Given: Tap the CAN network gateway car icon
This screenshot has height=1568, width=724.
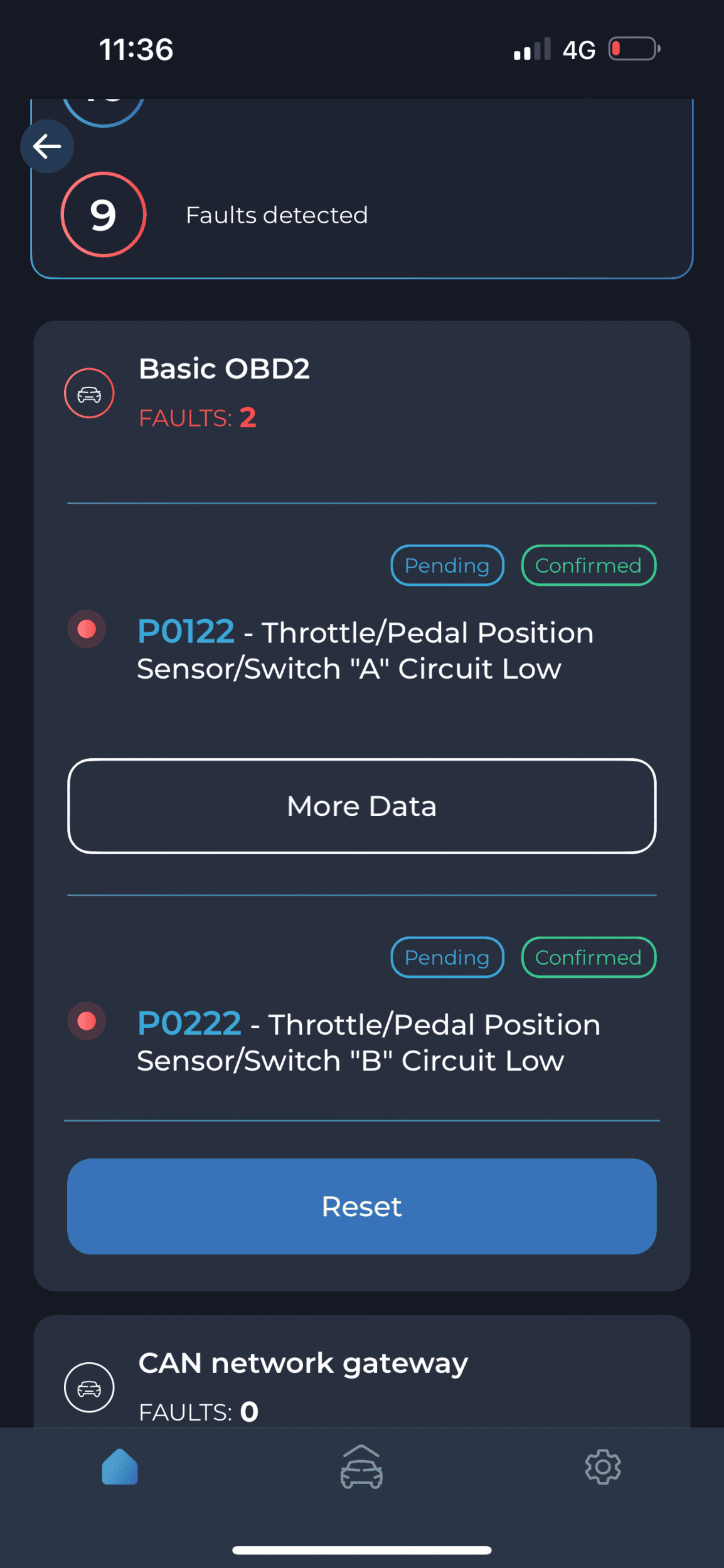Looking at the screenshot, I should click(x=89, y=1387).
